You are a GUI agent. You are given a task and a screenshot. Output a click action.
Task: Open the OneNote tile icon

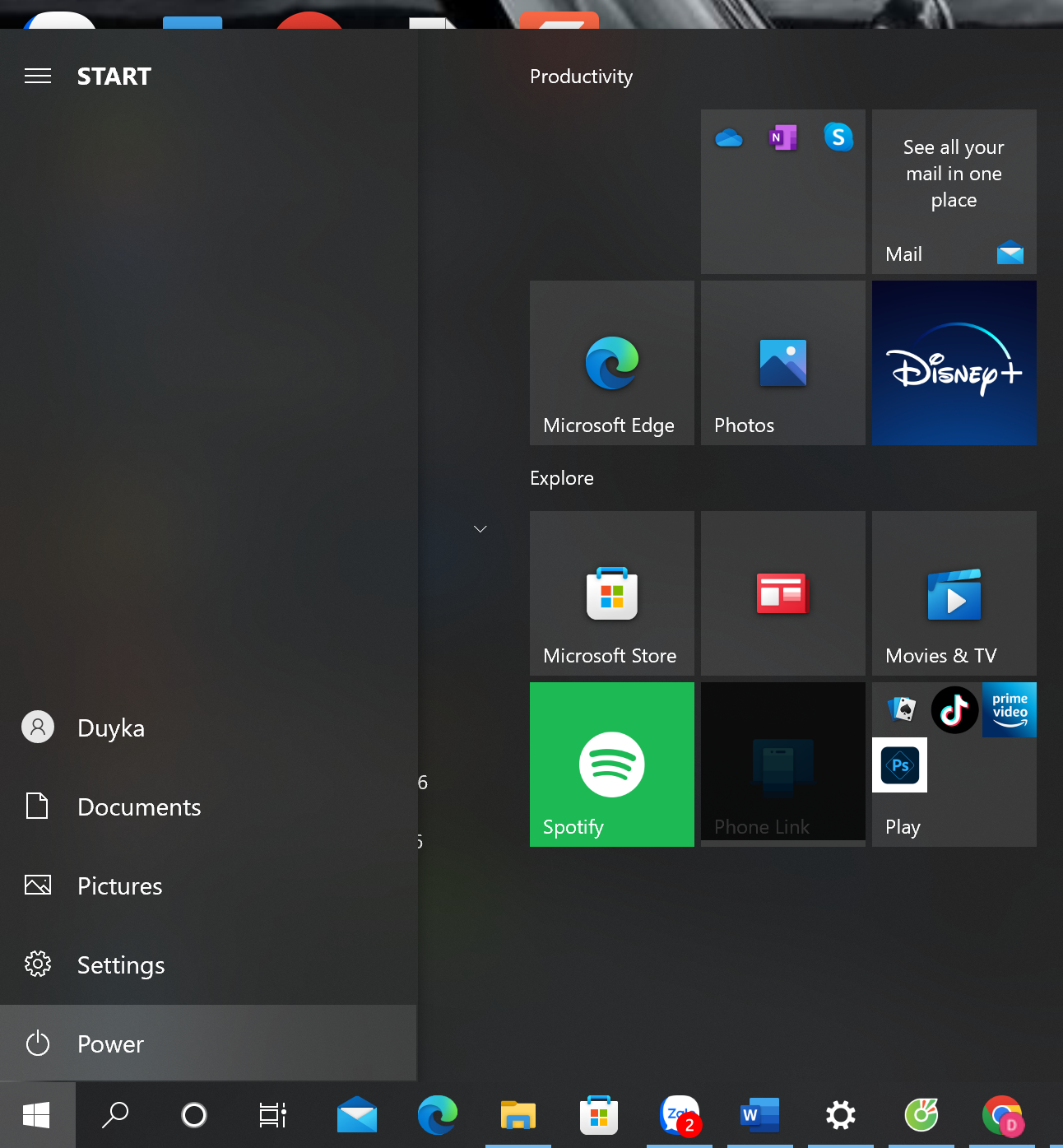coord(783,137)
